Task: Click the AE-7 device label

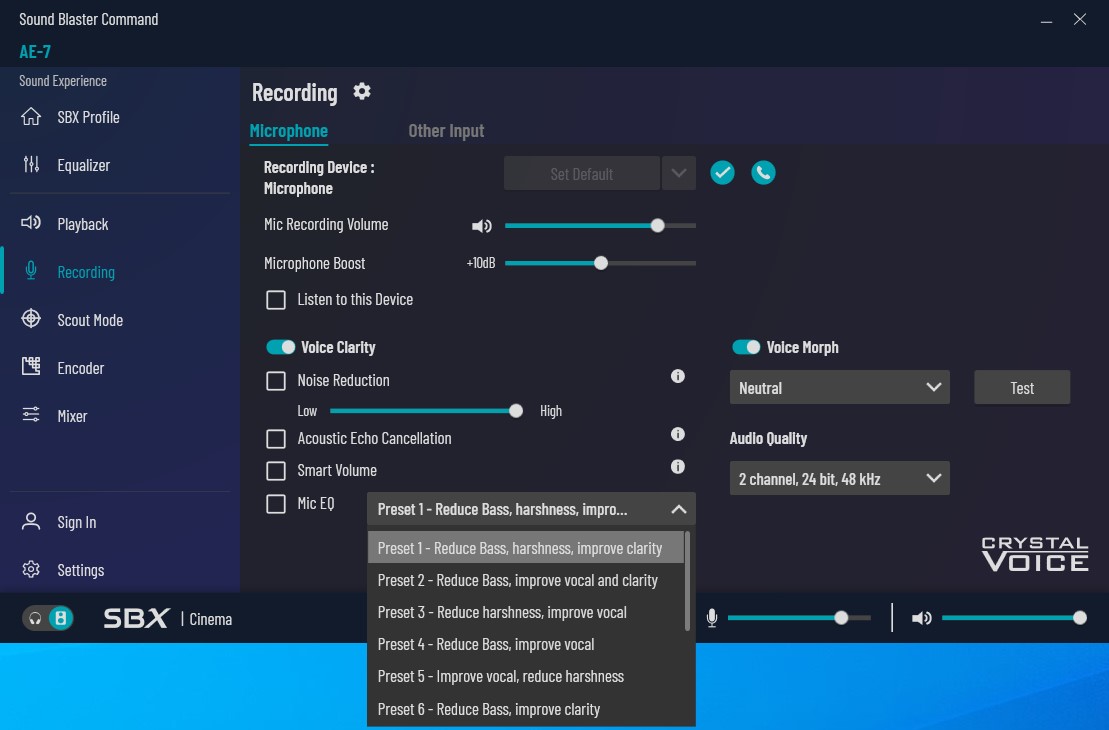Action: pos(35,52)
